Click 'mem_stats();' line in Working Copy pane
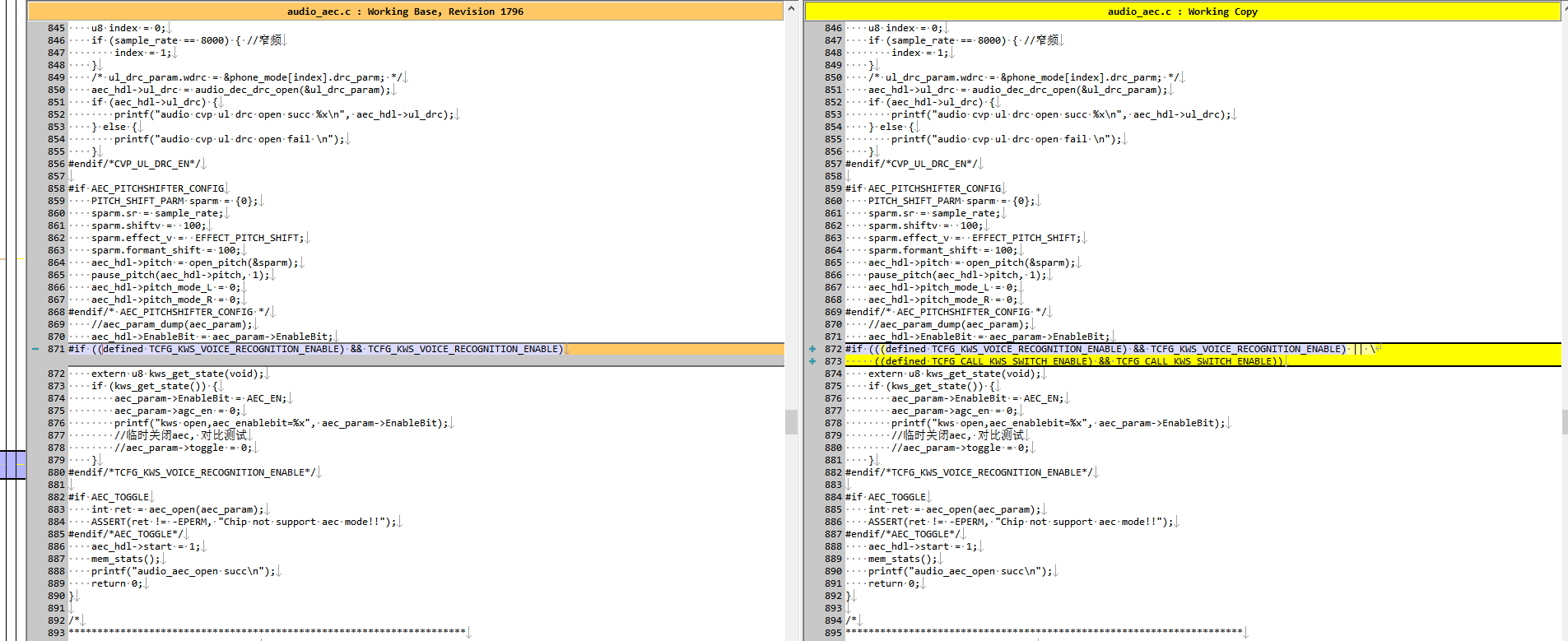 903,559
